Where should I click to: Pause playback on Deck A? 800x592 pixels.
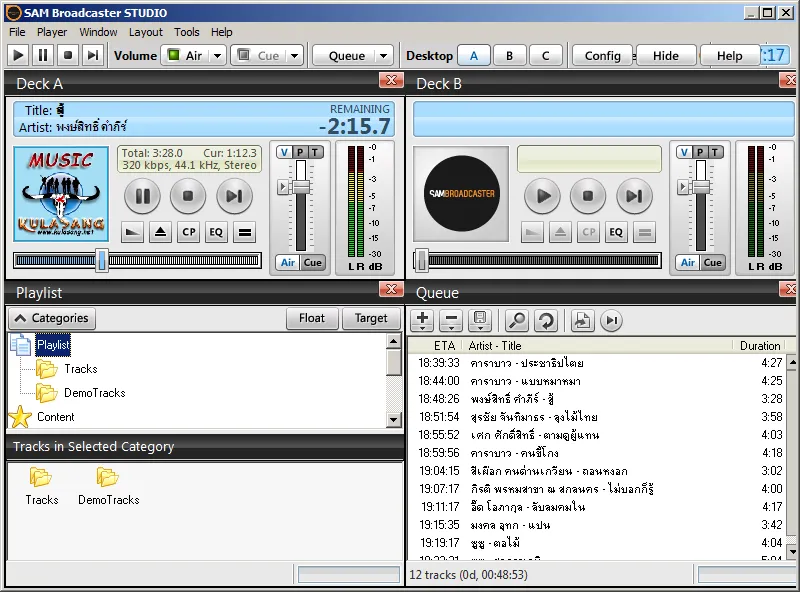pyautogui.click(x=142, y=196)
